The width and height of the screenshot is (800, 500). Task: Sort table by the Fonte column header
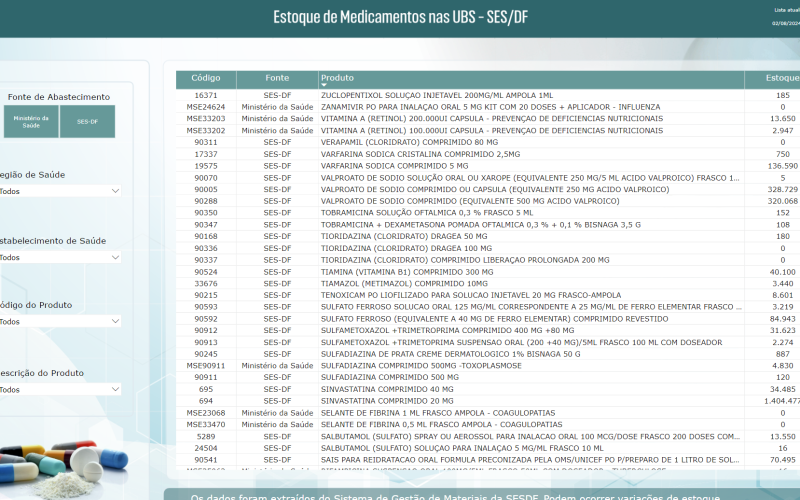(x=277, y=78)
